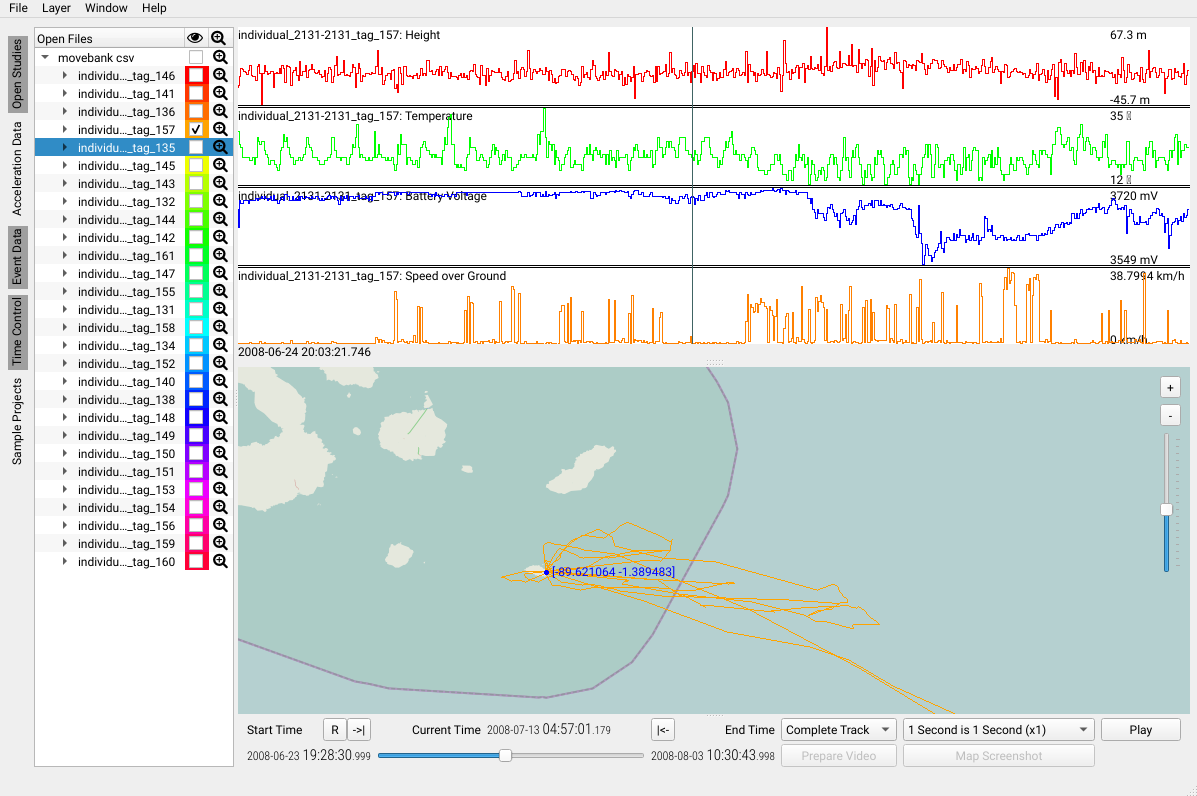Zoom in on the map with the plus button
1197x796 pixels.
(x=1170, y=388)
